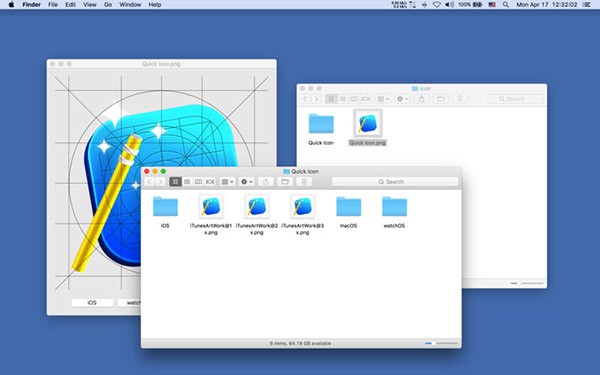Adjust icon size slider in Quick Icon window
This screenshot has height=375, width=600.
(441, 343)
